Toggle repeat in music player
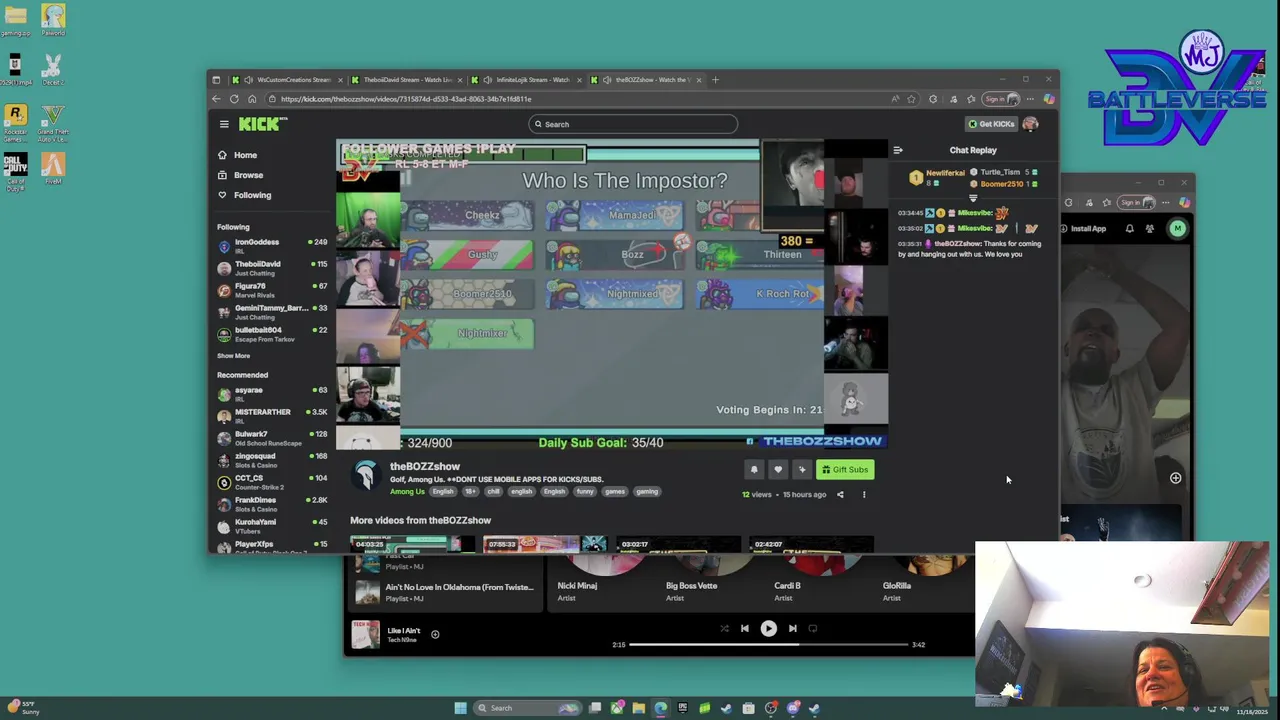1280x720 pixels. coord(812,629)
